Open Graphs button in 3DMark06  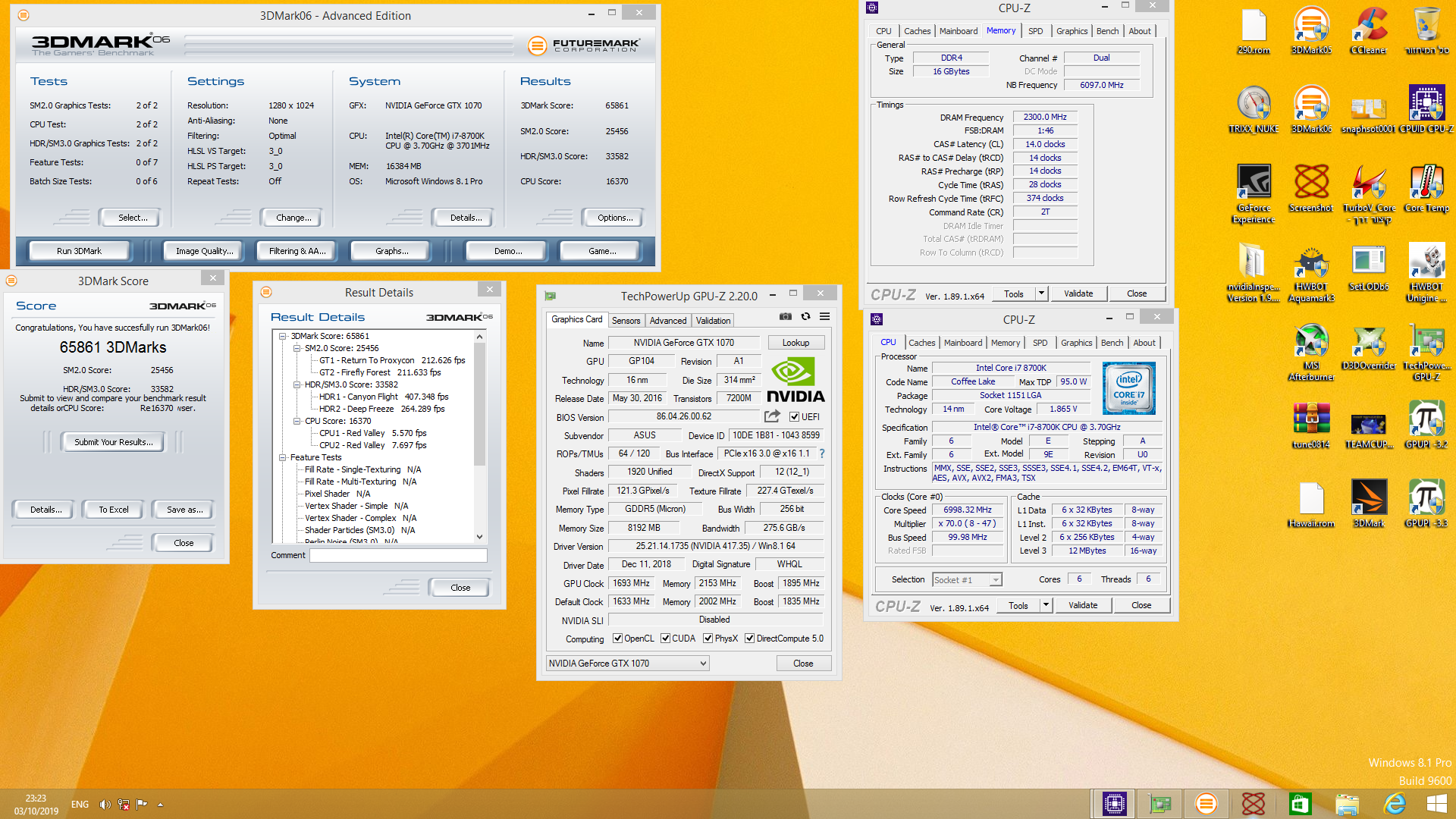pyautogui.click(x=391, y=251)
